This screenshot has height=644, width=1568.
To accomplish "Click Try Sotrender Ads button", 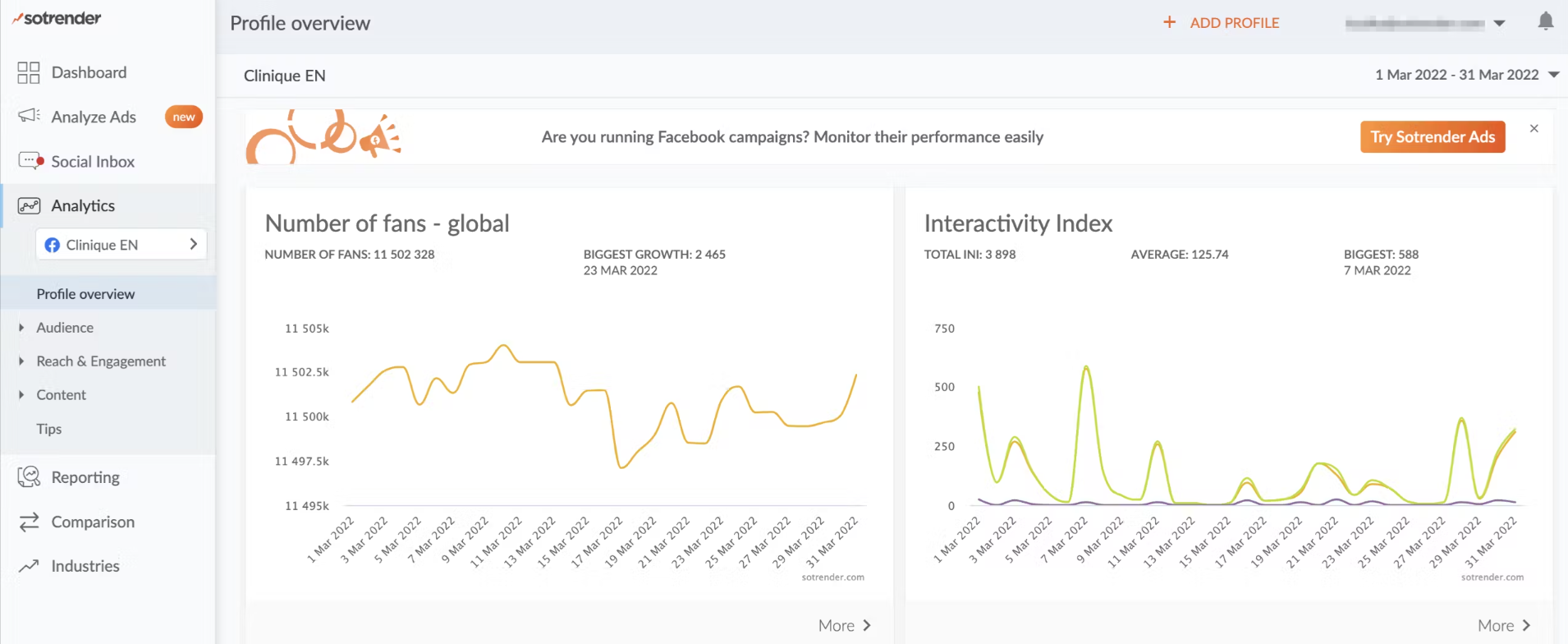I will click(1432, 137).
